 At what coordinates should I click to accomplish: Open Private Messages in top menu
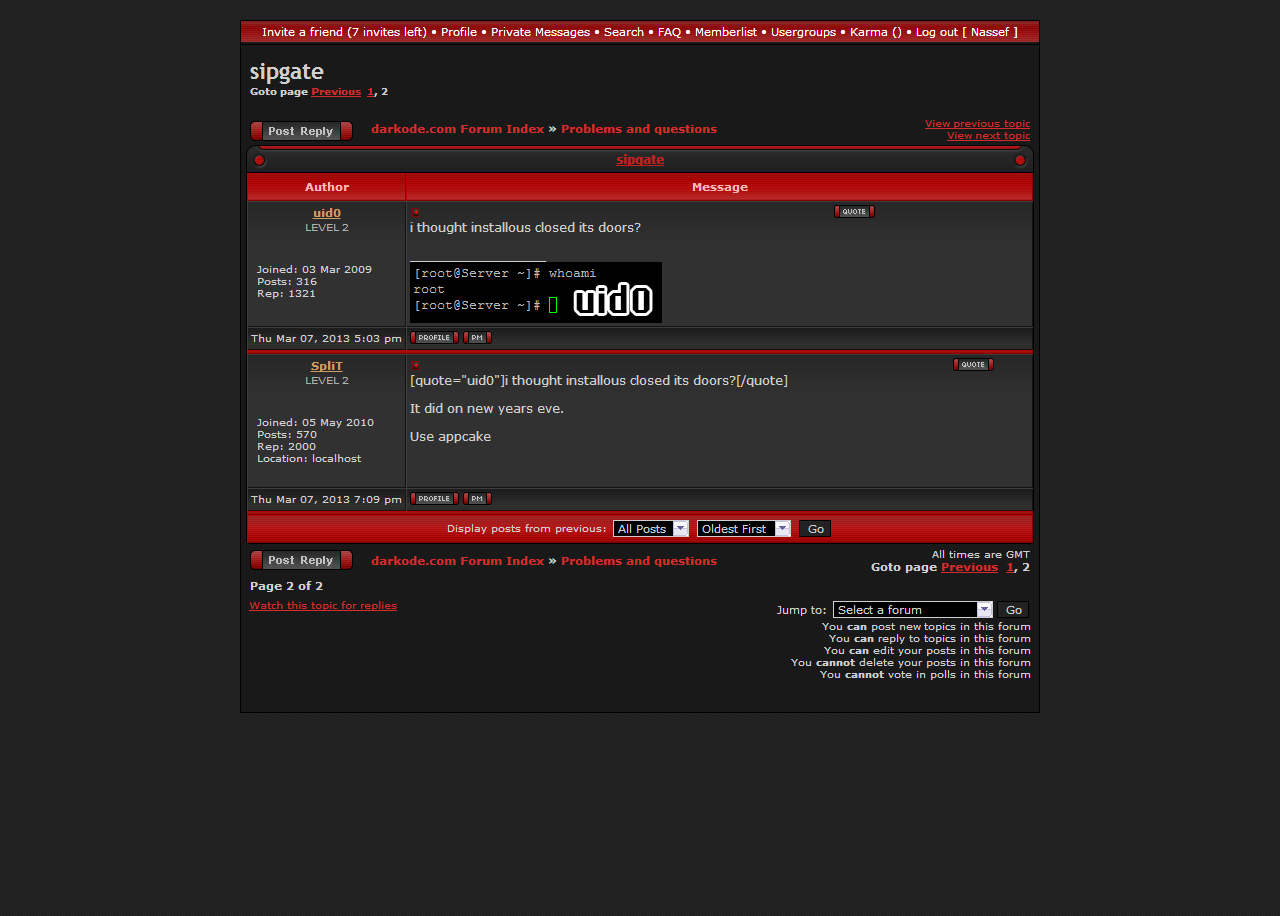point(540,32)
